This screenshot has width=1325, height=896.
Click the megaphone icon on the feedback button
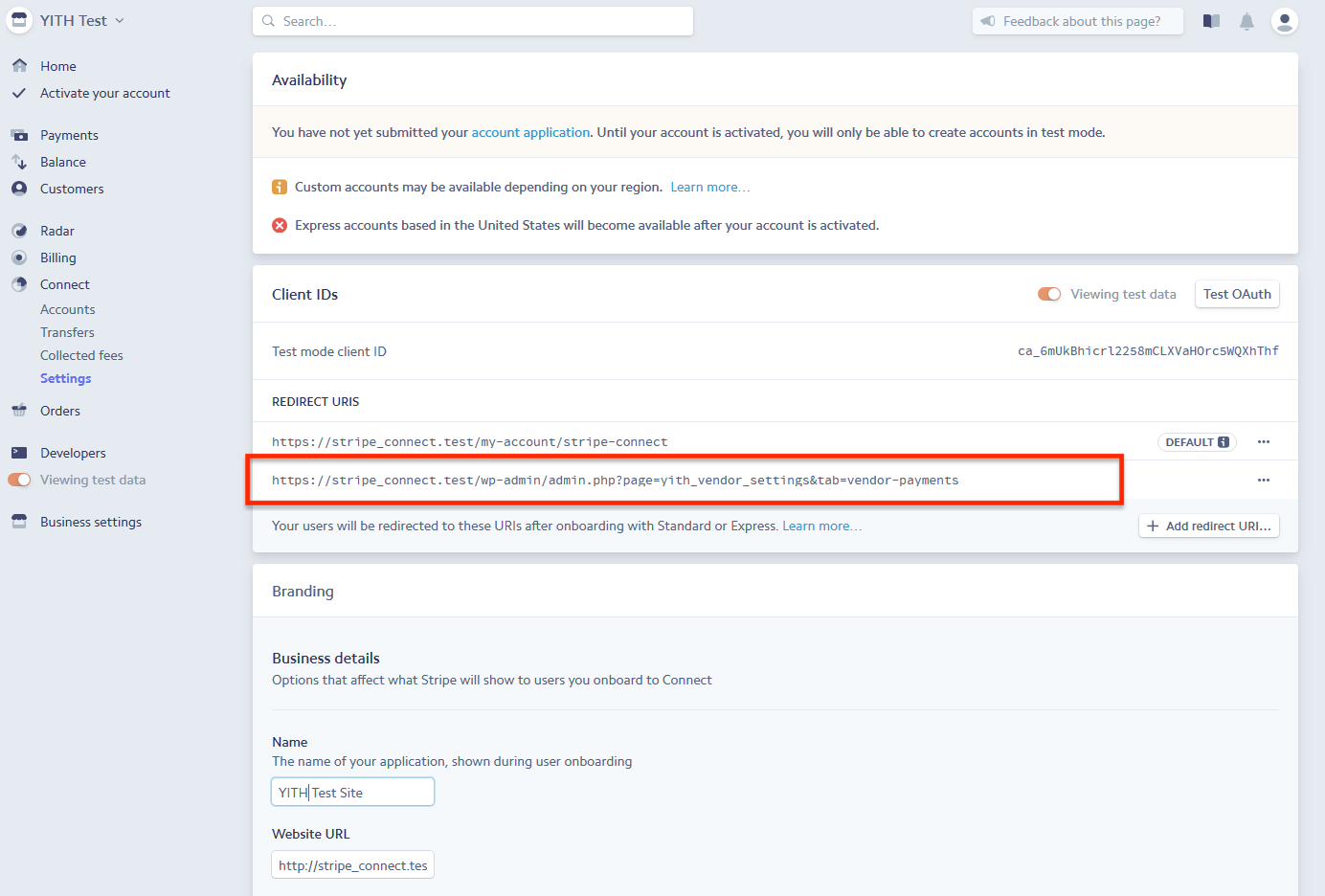pos(988,21)
